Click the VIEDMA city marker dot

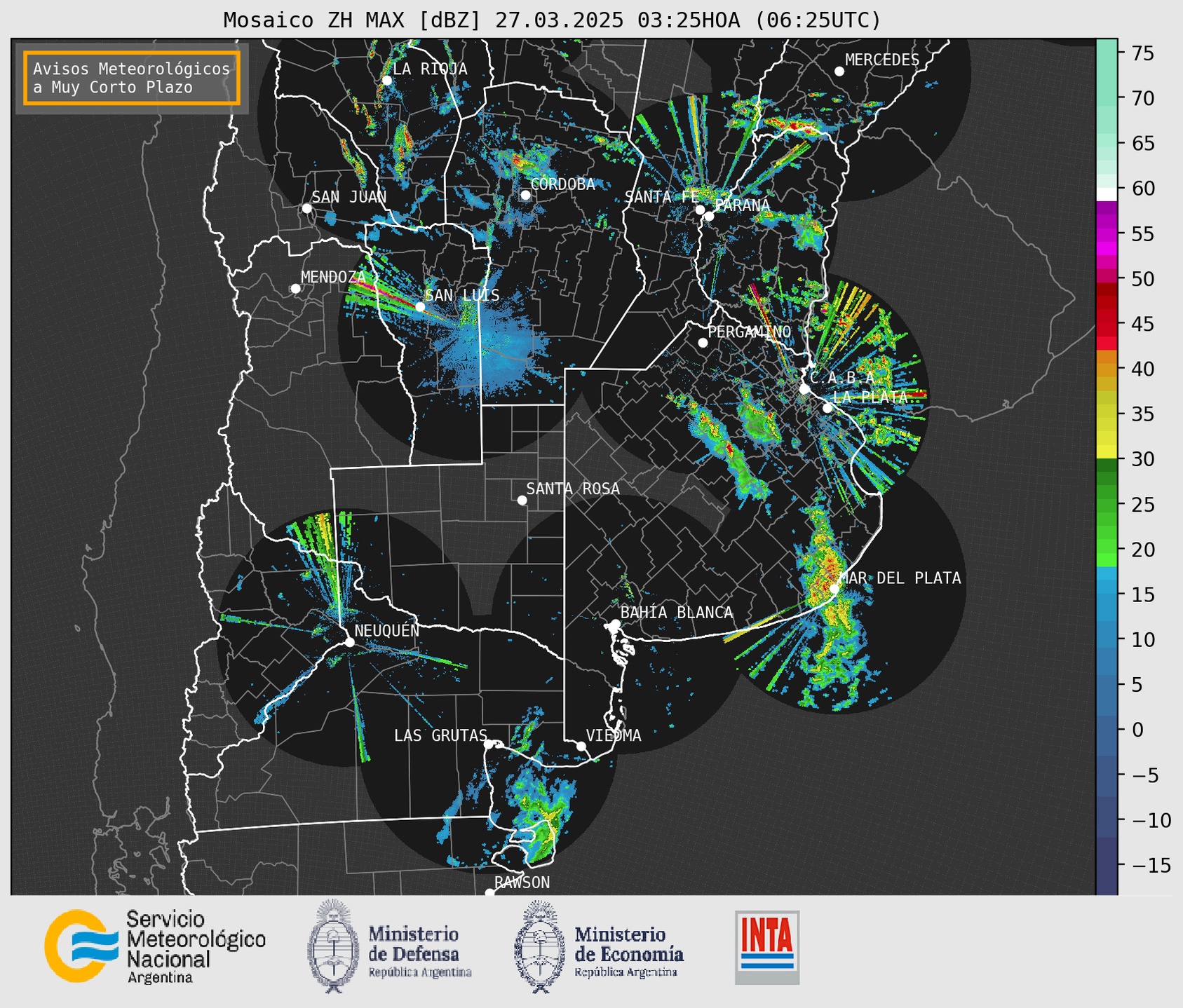coord(581,746)
